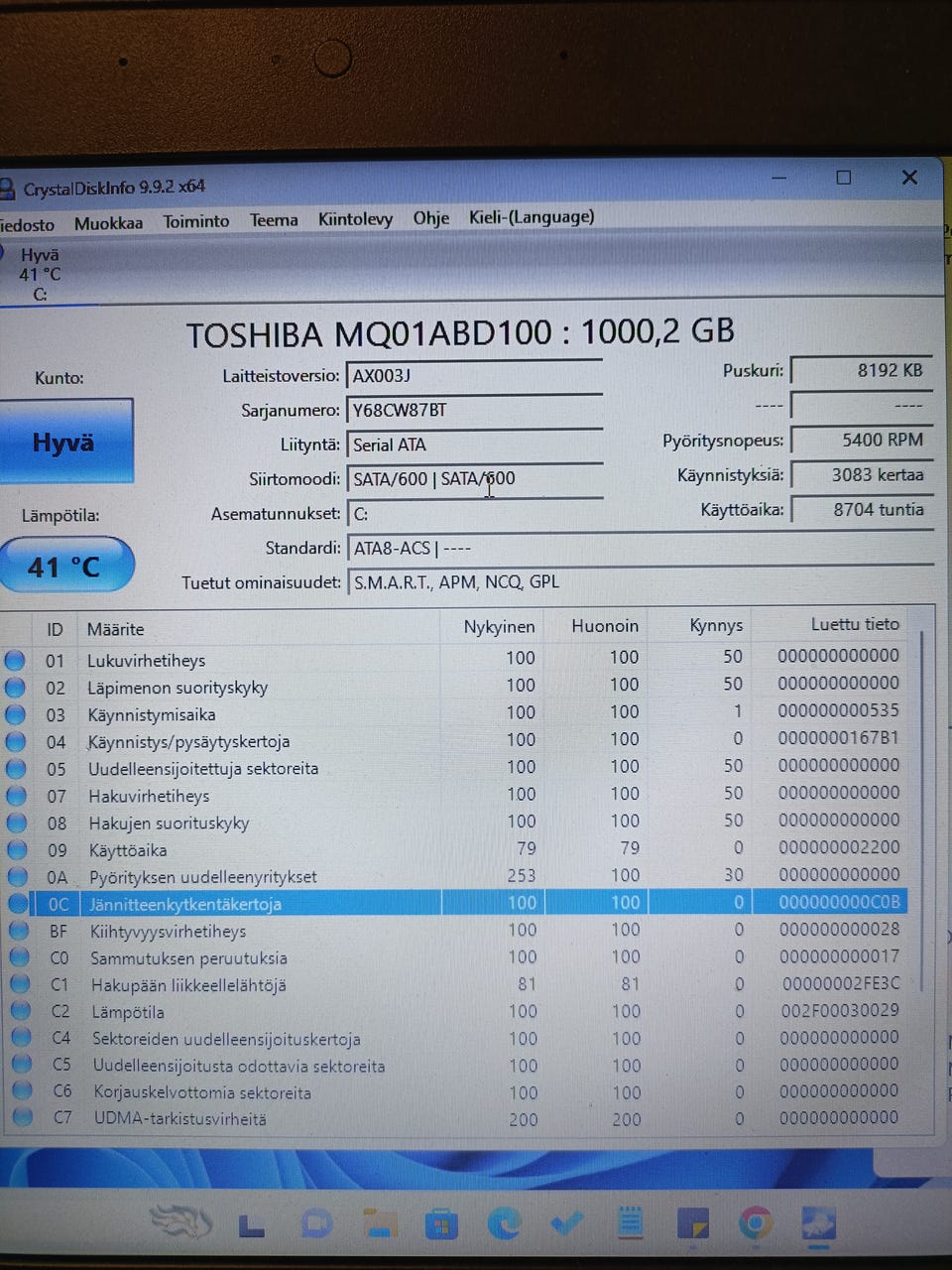Click status dot for 04 Käynnistys/pysäytyskertoja

[x=16, y=741]
